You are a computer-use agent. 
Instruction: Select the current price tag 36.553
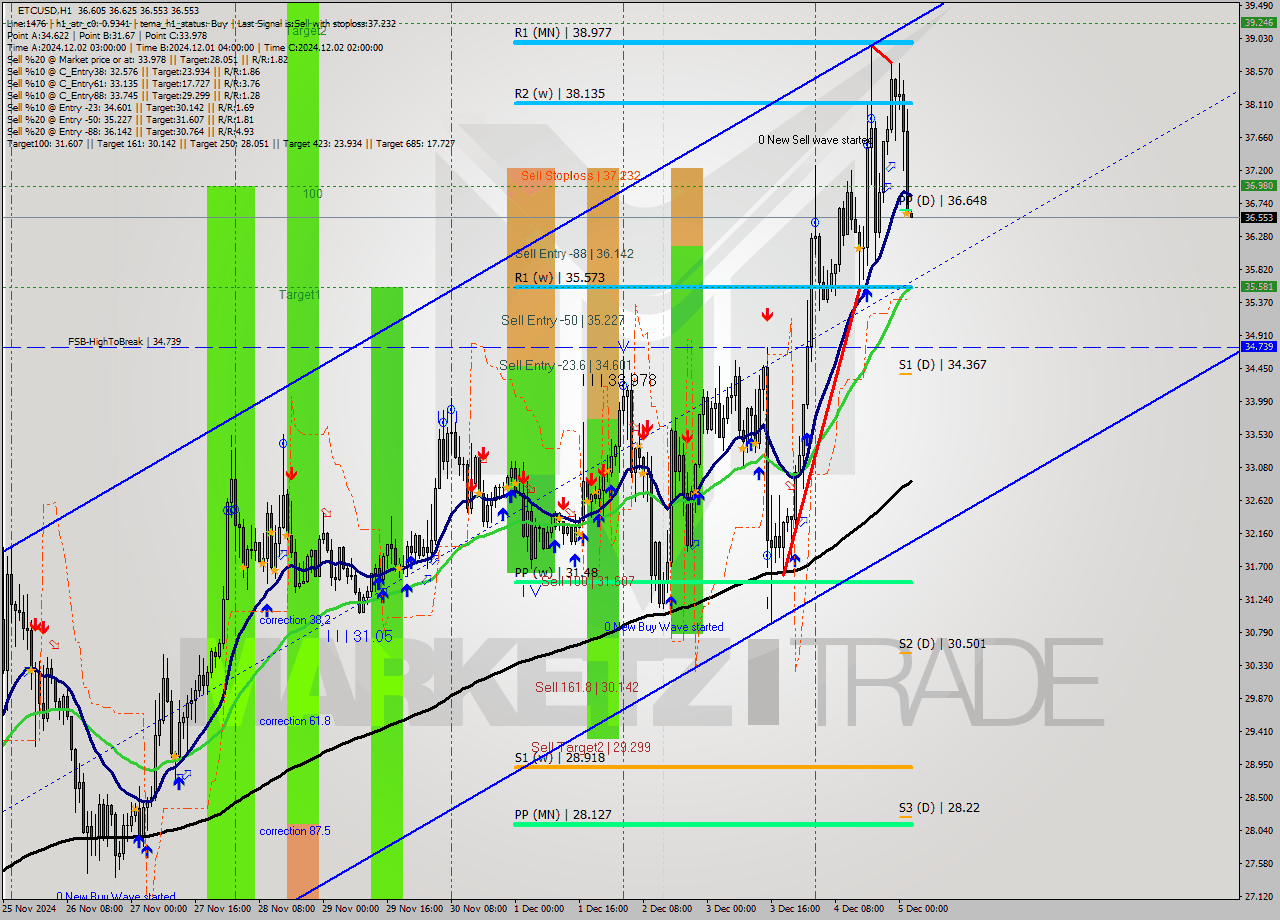(x=1258, y=217)
